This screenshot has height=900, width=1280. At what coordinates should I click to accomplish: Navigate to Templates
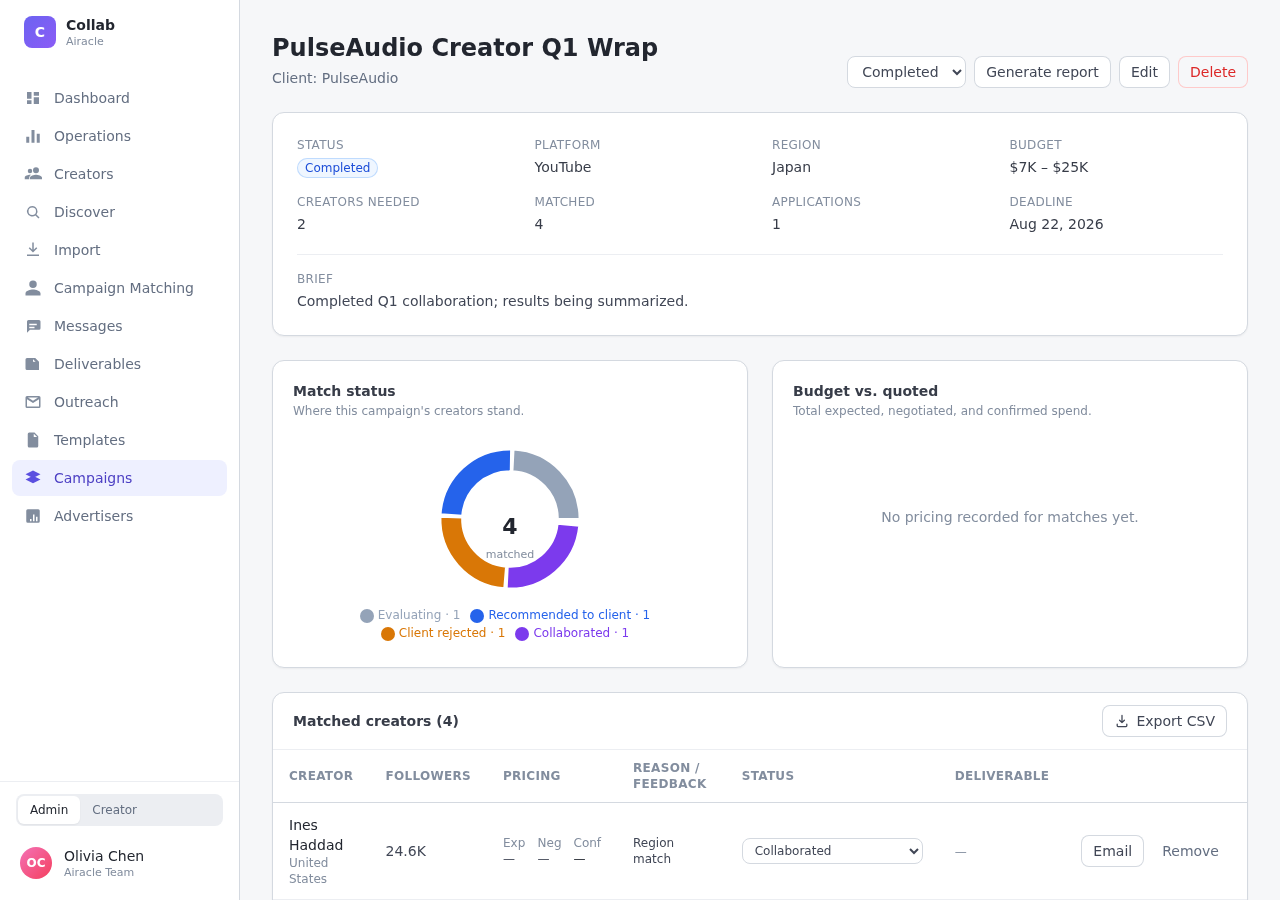[x=120, y=440]
